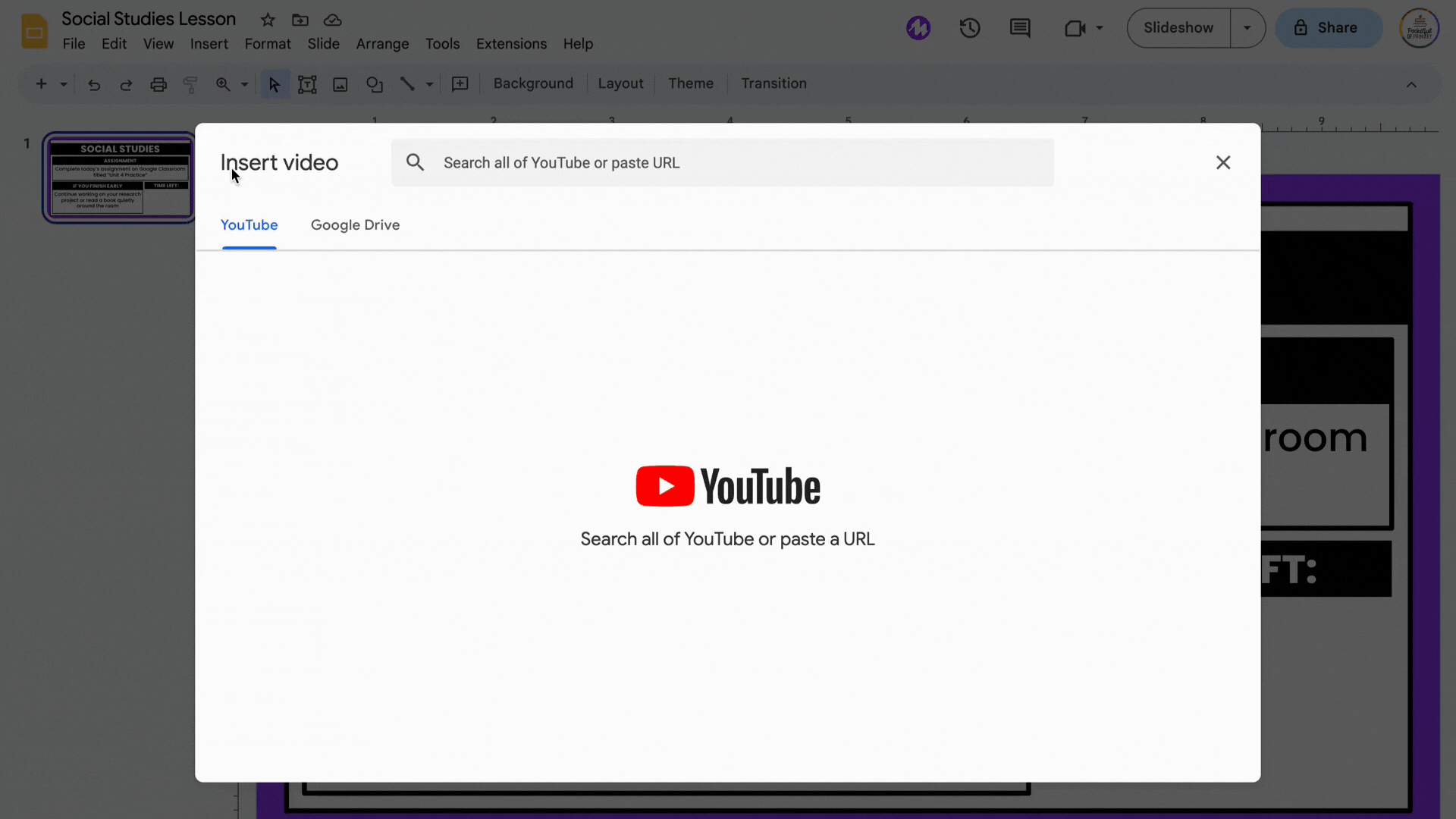Image resolution: width=1456 pixels, height=819 pixels.
Task: Click the Layout toolbar button
Action: click(620, 83)
